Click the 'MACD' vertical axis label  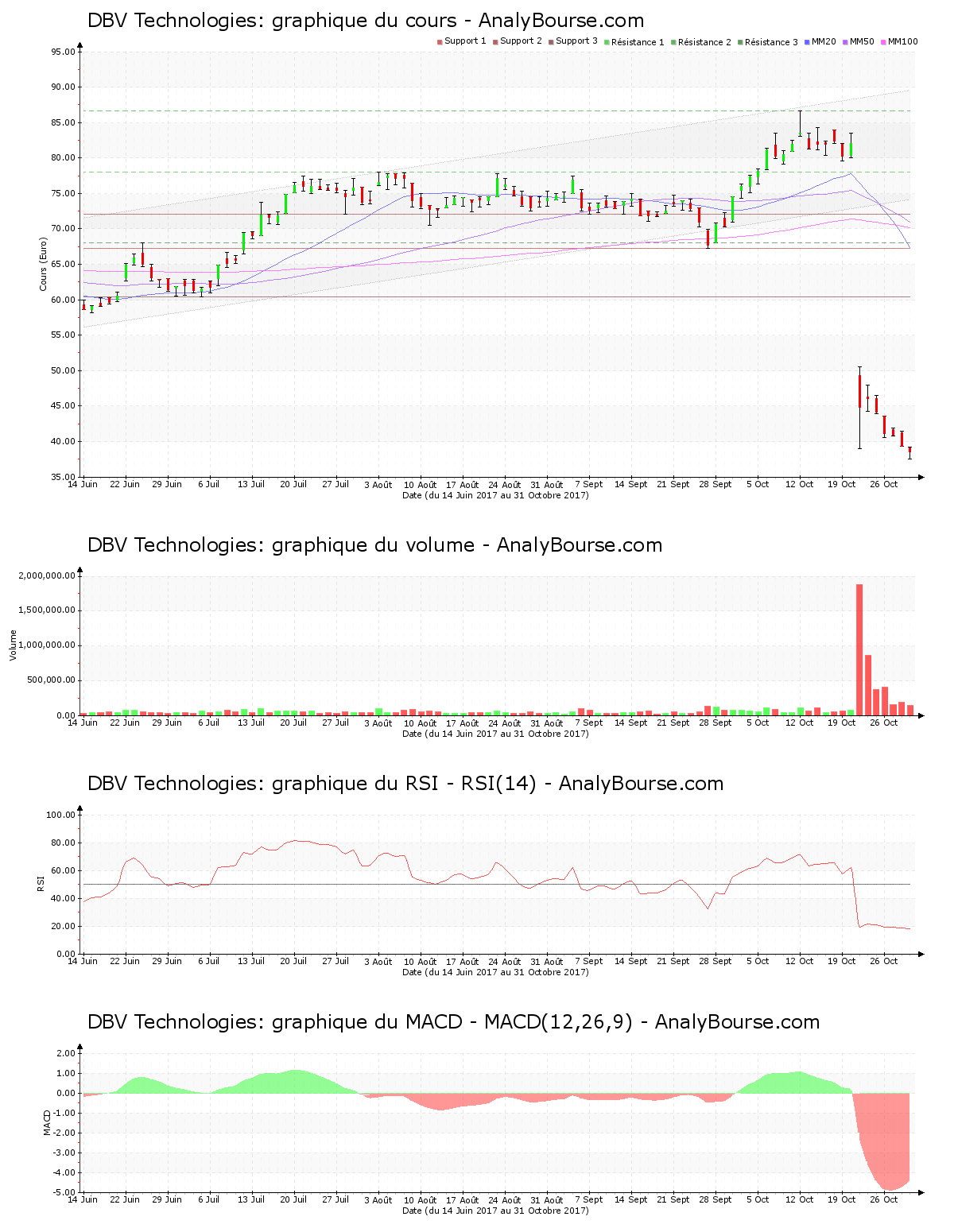47,1122
